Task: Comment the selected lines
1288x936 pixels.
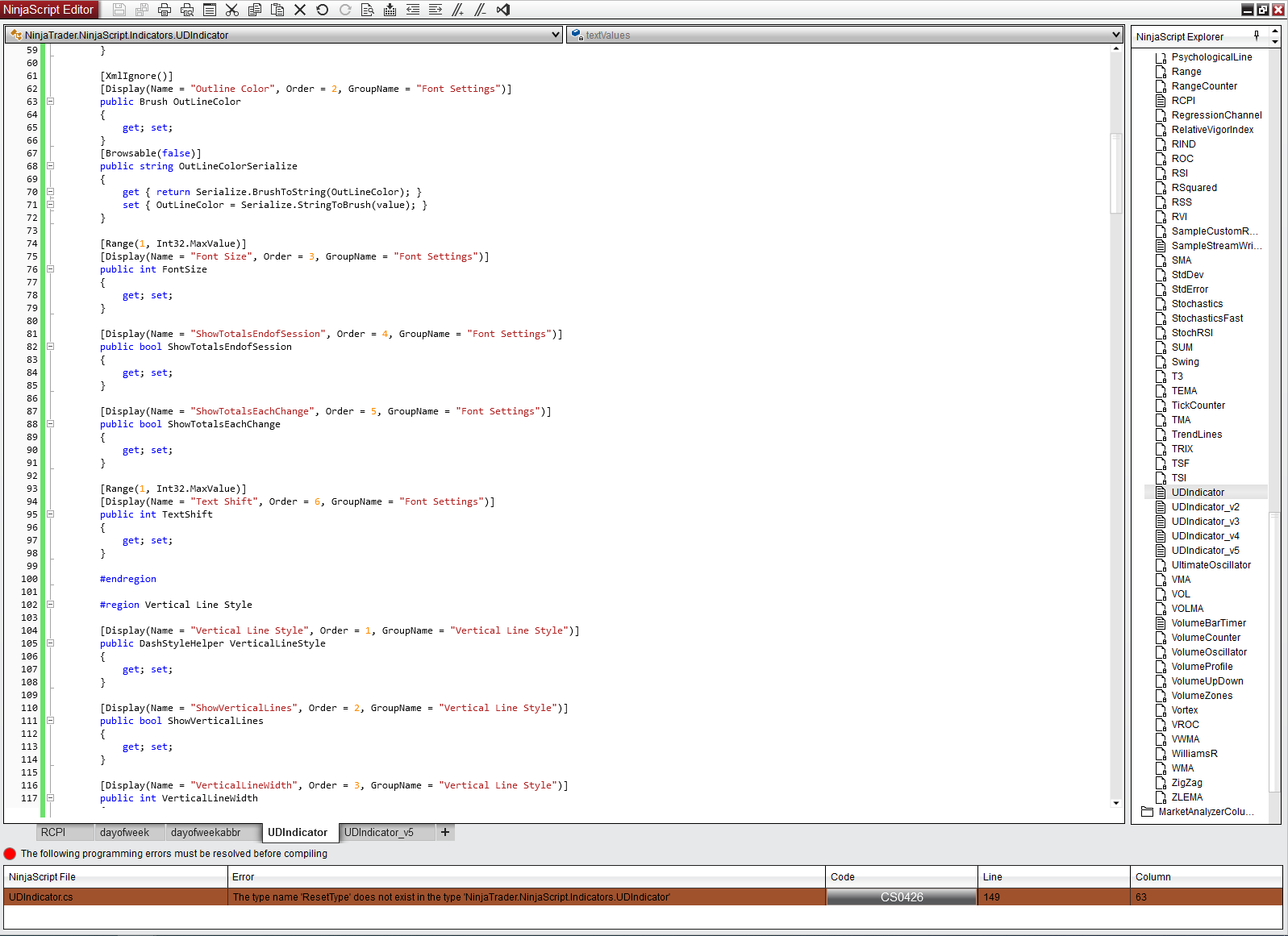Action: tap(458, 10)
